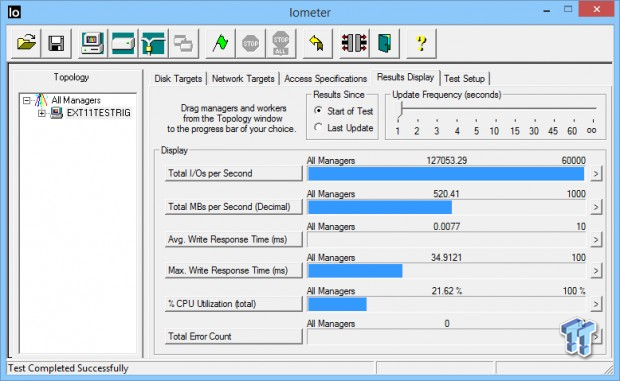The image size is (620, 381).
Task: Click Total MBs per Second (Decimal) button
Action: pos(233,207)
